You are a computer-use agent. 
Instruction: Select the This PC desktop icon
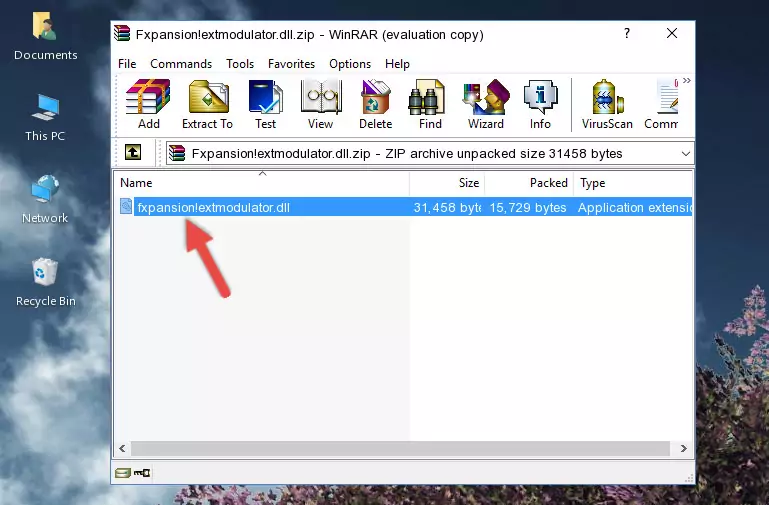[x=45, y=118]
